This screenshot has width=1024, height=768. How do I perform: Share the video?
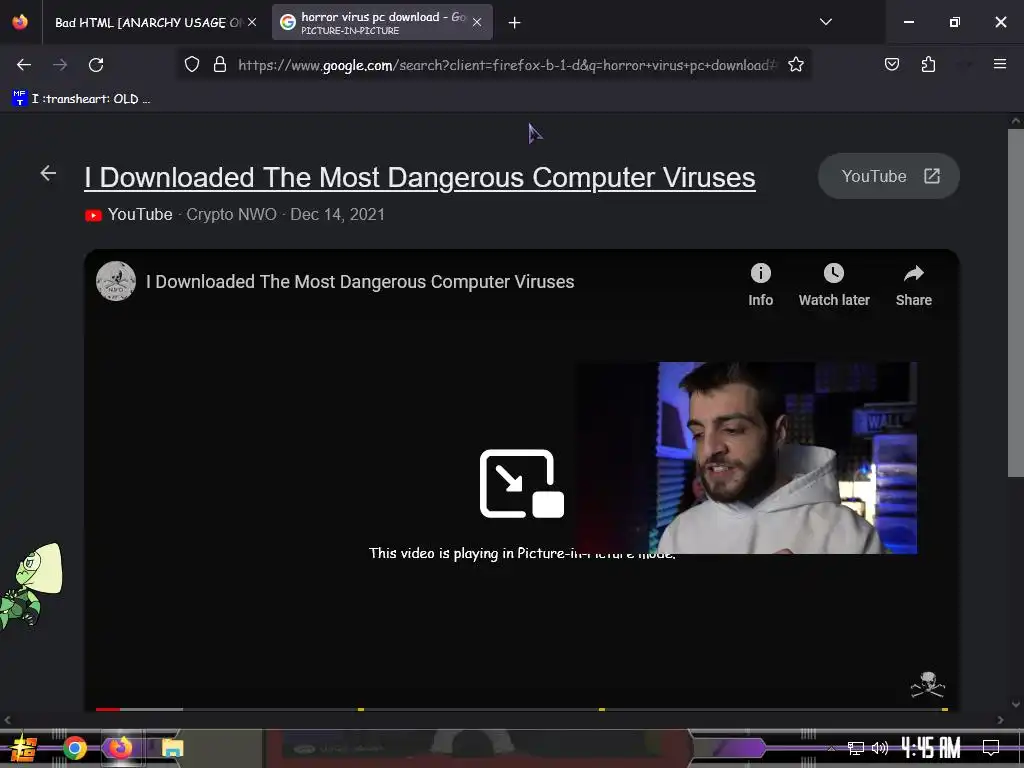tap(914, 285)
